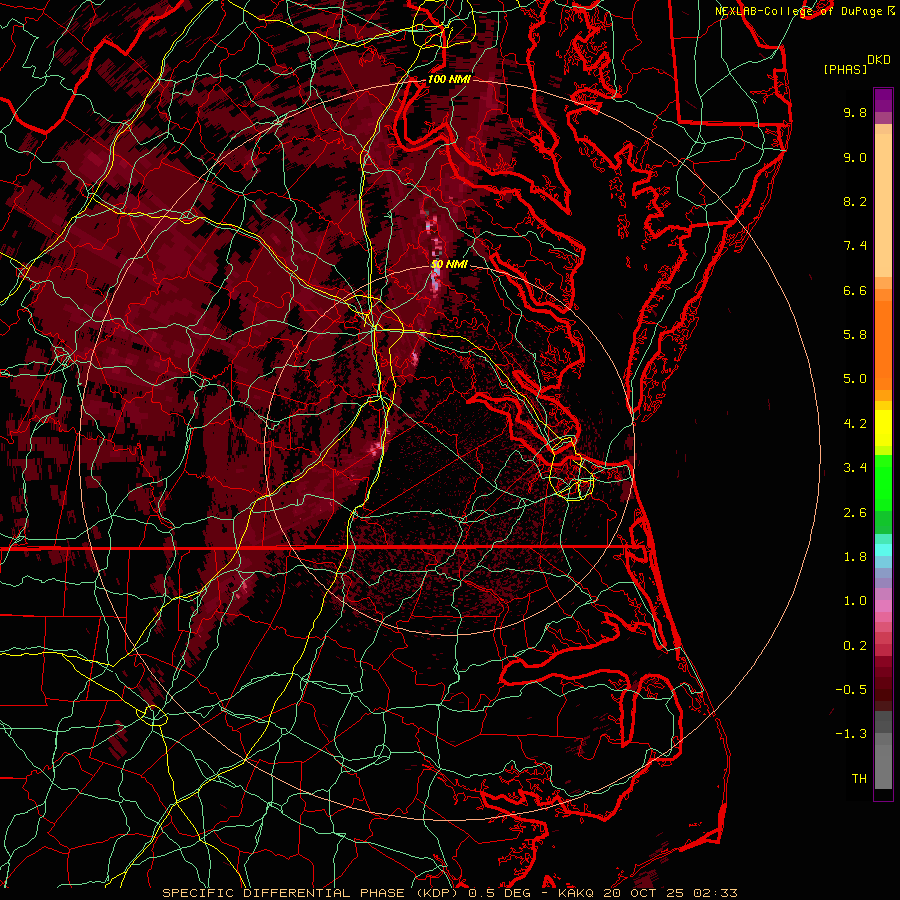Click the peach segment of the color scale
The width and height of the screenshot is (900, 900).
click(883, 205)
